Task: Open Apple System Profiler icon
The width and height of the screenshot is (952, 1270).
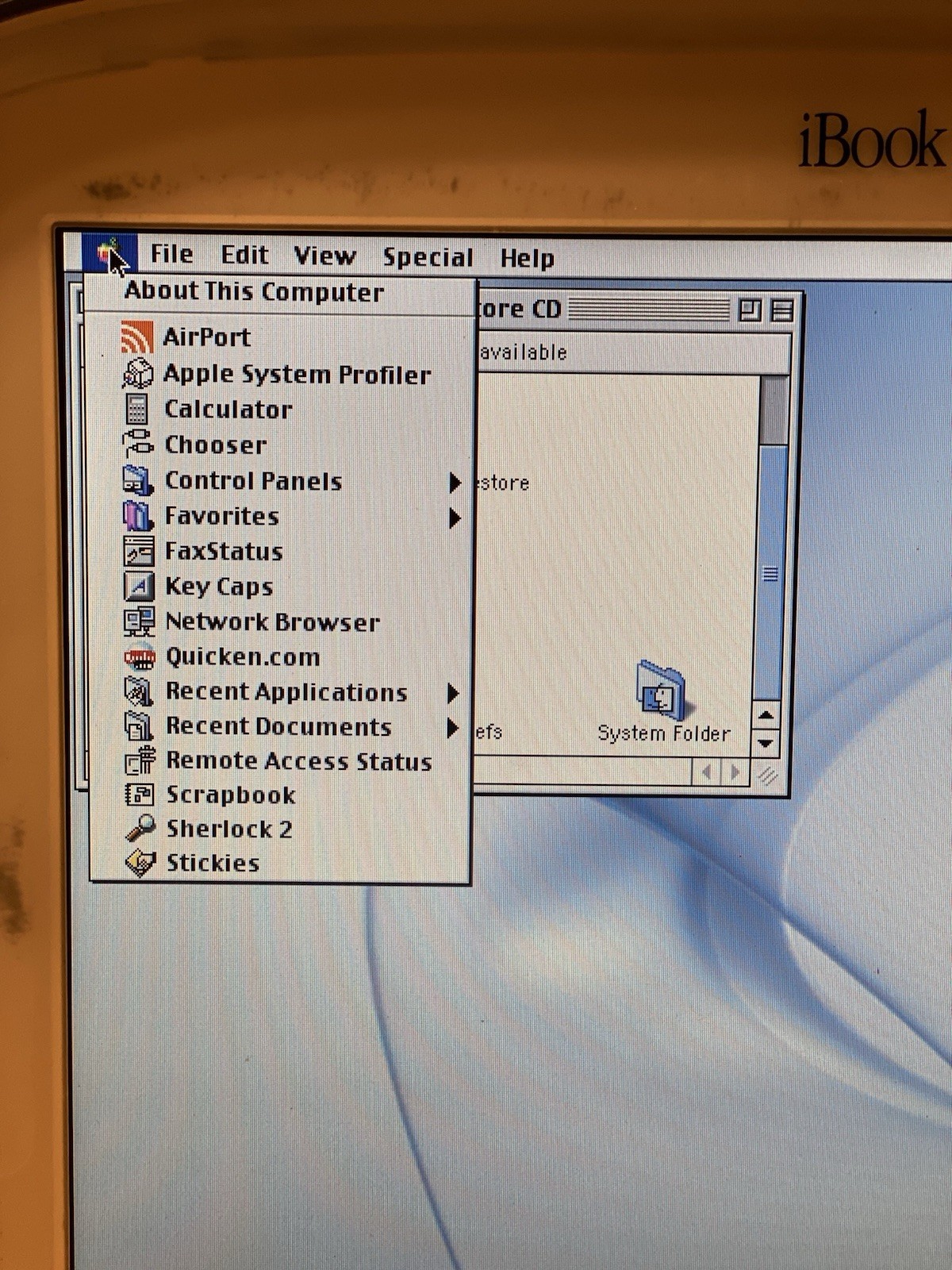Action: click(137, 373)
